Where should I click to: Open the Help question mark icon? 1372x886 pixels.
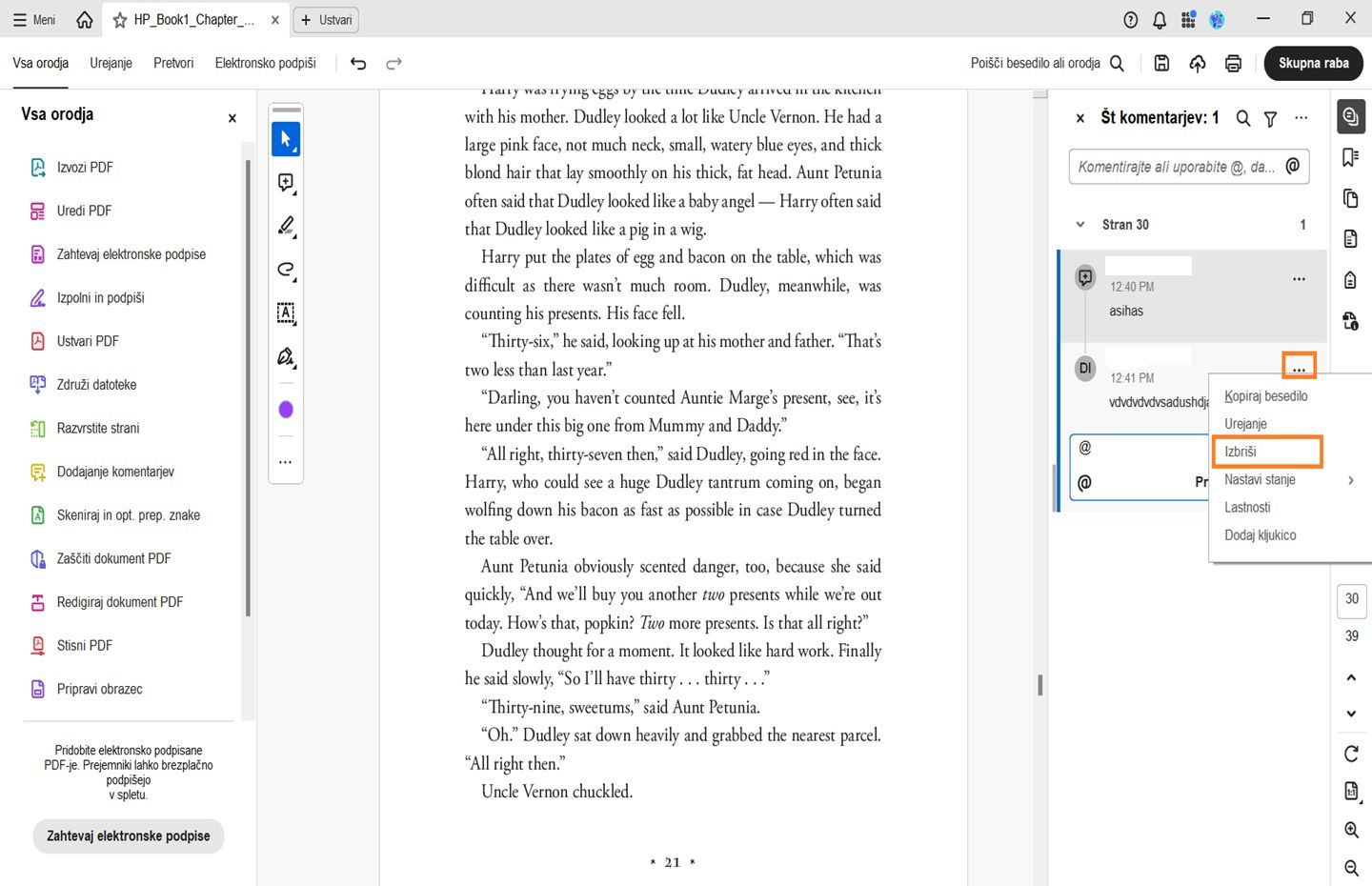1131,19
